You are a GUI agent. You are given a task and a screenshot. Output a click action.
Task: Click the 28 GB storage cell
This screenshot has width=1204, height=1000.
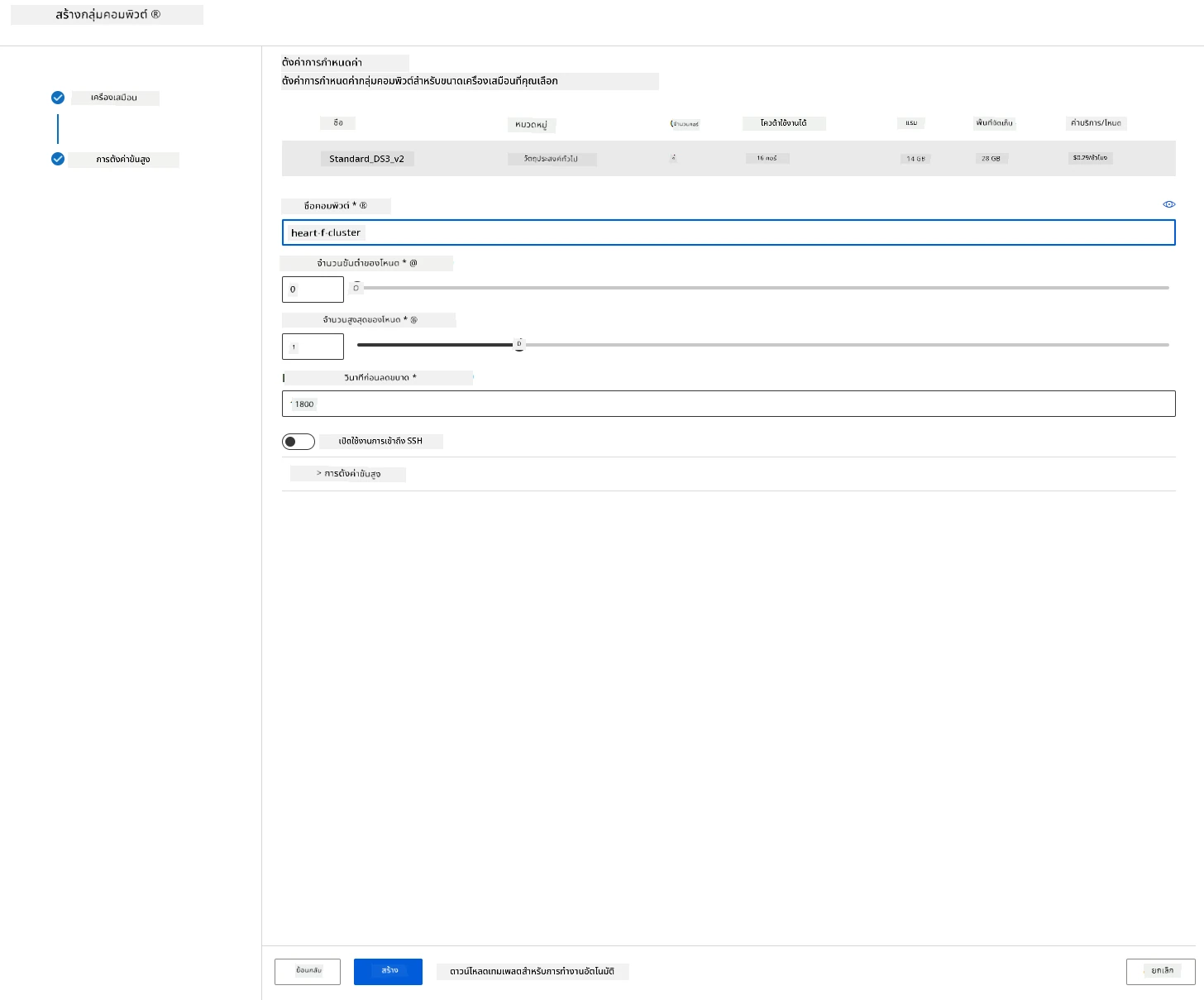pyautogui.click(x=991, y=159)
